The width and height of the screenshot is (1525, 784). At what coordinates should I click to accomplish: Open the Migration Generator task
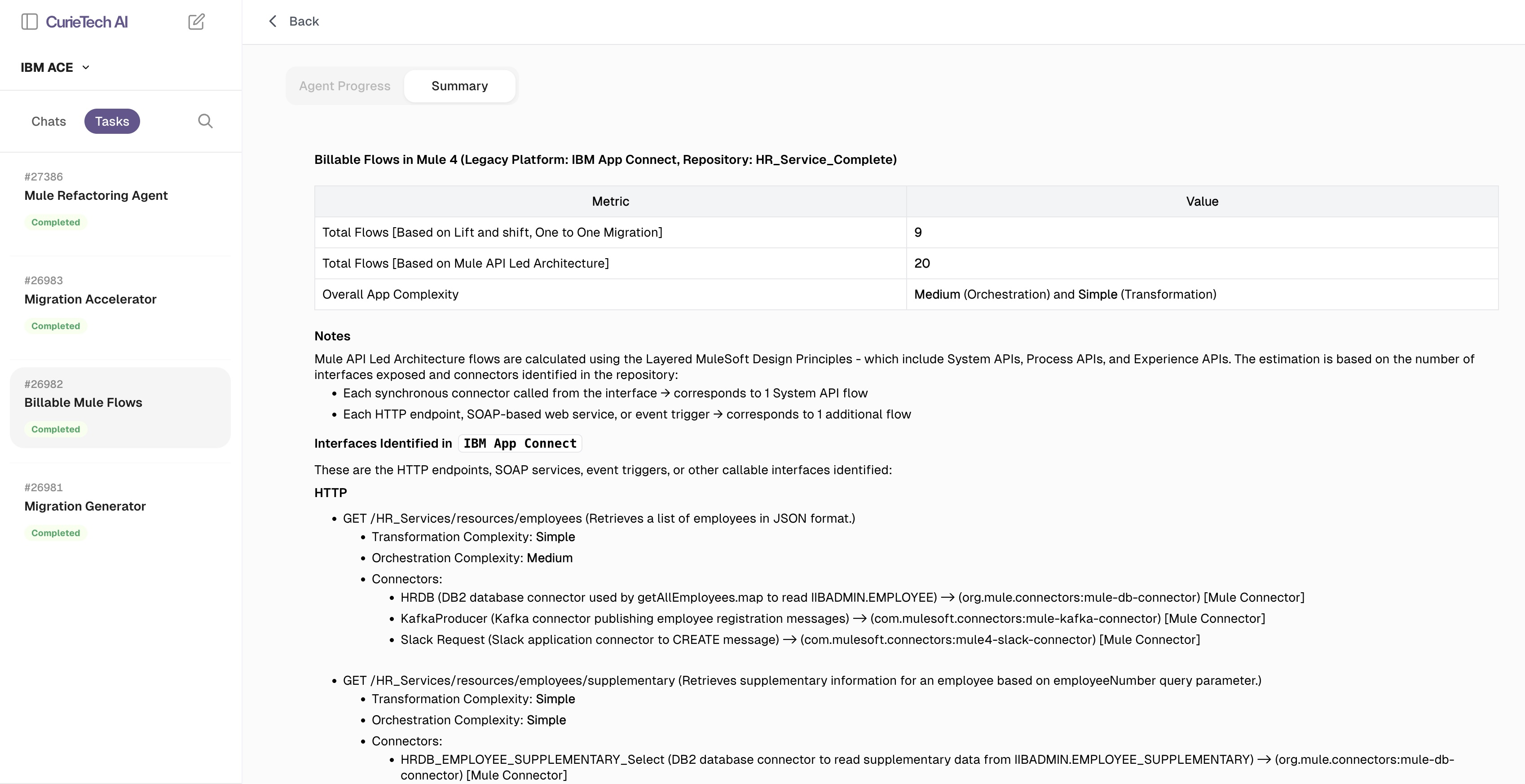tap(85, 507)
